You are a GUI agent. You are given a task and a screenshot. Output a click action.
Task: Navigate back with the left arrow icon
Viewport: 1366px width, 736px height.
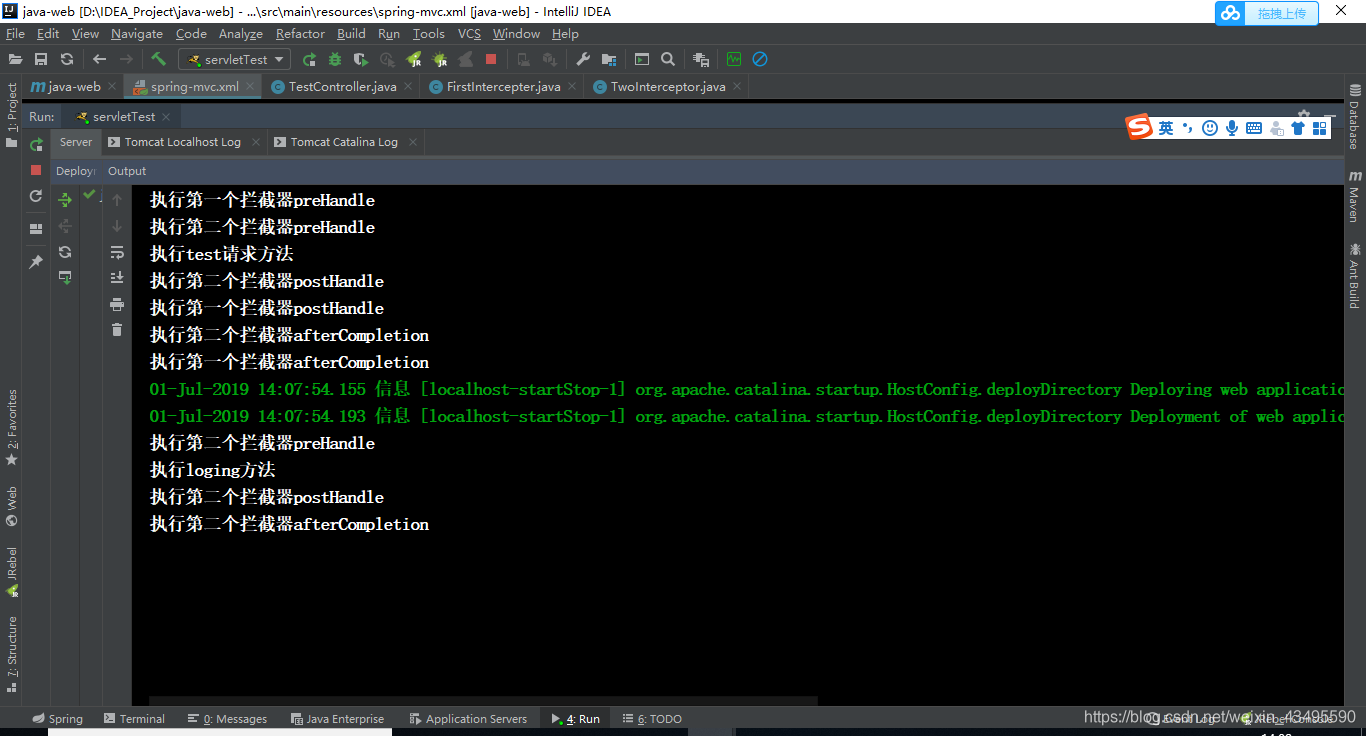(100, 59)
